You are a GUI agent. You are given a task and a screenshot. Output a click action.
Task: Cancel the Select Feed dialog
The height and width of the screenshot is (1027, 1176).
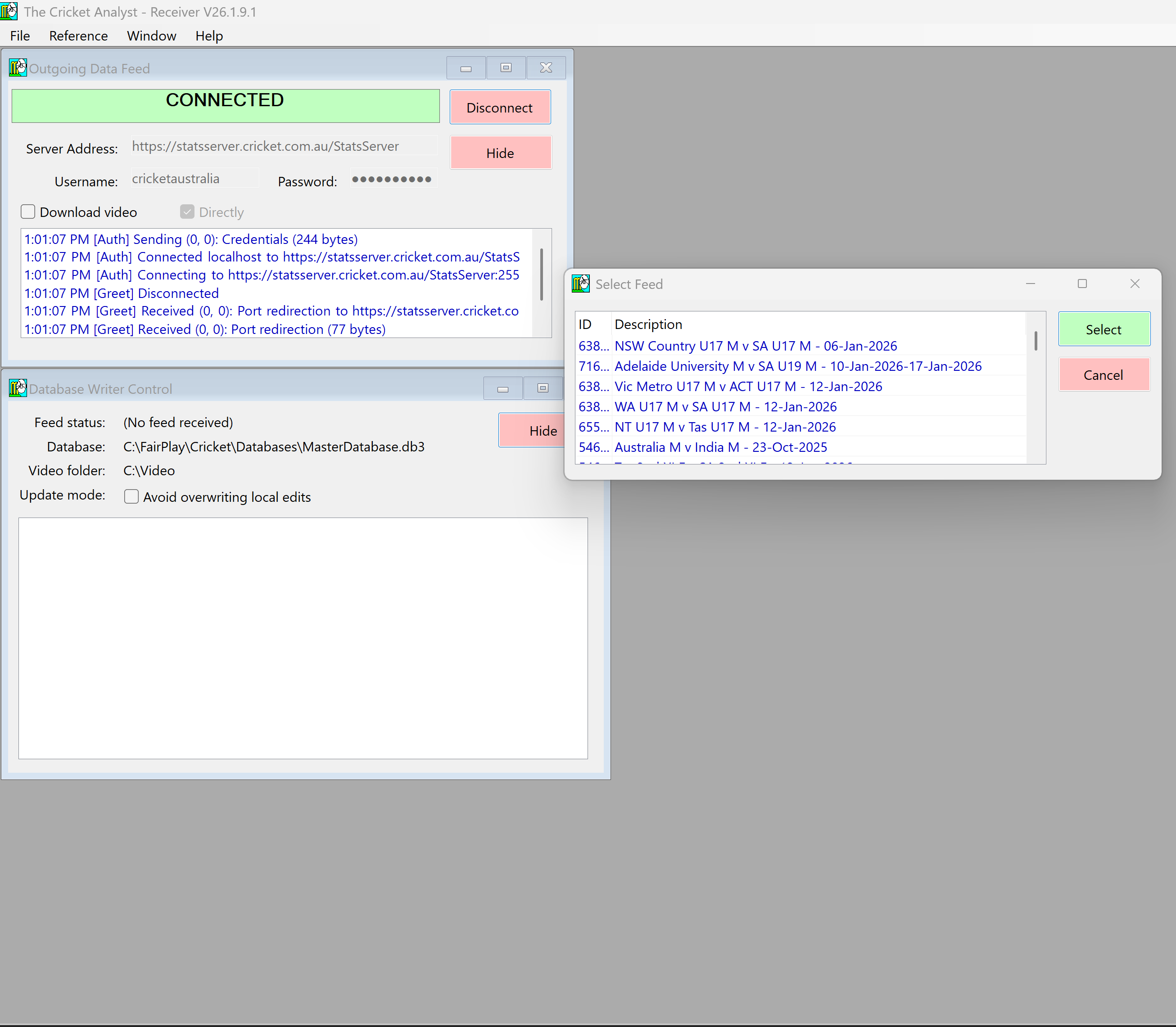pyautogui.click(x=1104, y=375)
